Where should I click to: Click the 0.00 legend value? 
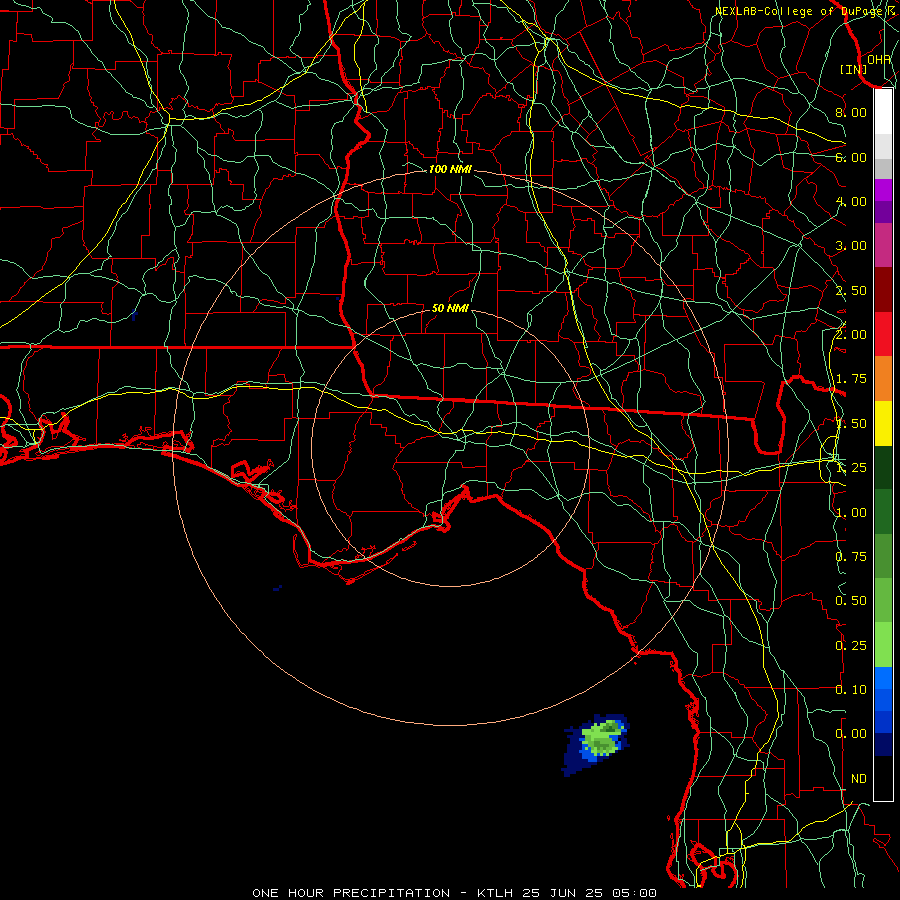(851, 734)
